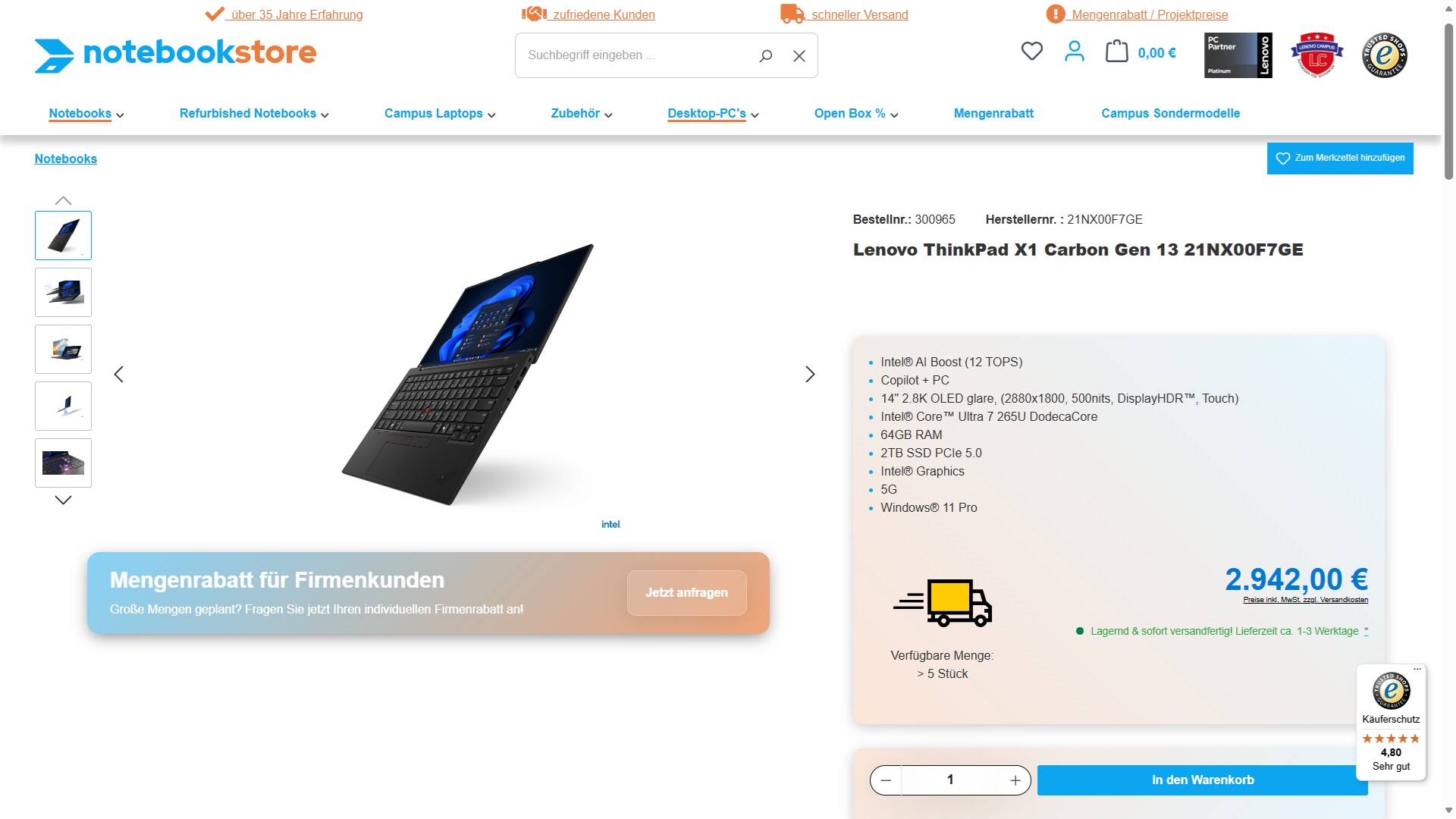Expand the Notebooks menu dropdown

coord(86,114)
